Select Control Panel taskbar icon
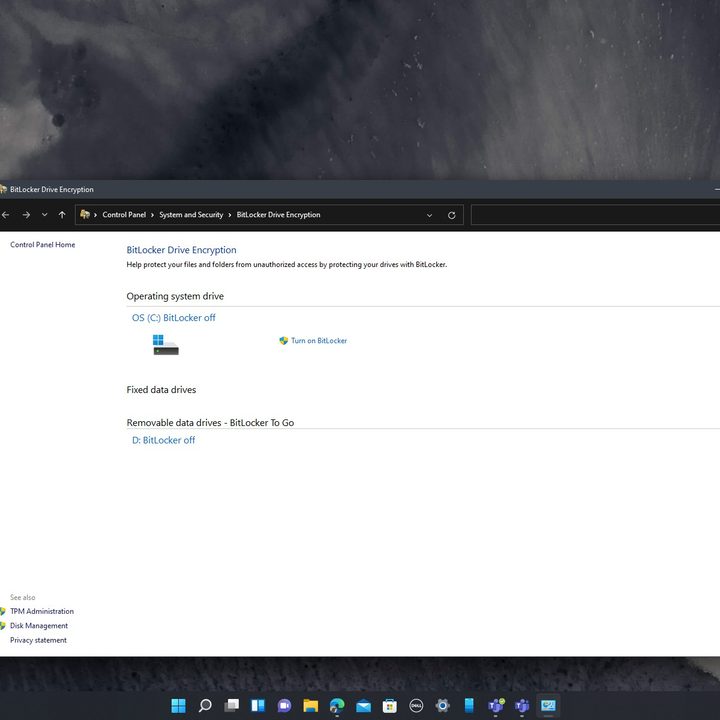Image resolution: width=720 pixels, height=720 pixels. tap(548, 705)
